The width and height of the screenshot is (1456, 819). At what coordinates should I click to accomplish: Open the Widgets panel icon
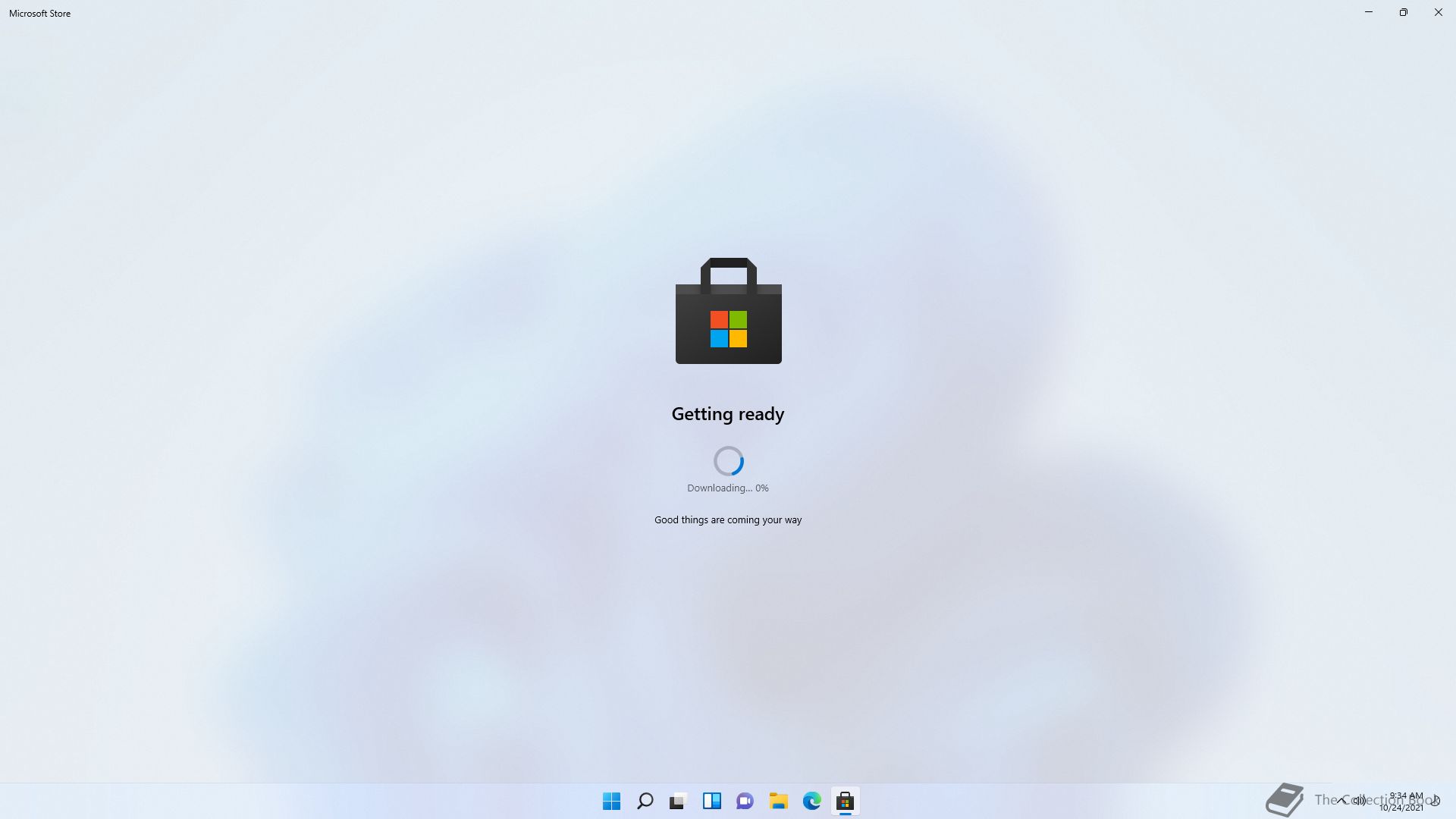[x=711, y=801]
